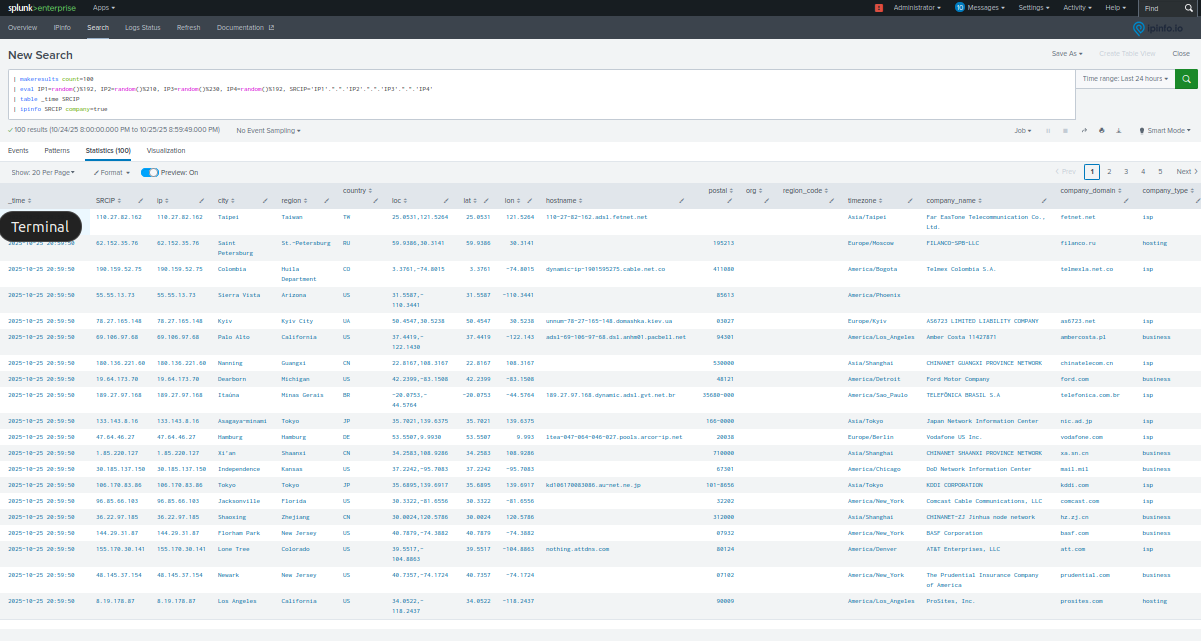Click the red error indicator in the top bar
1201x641 pixels.
(x=880, y=7)
